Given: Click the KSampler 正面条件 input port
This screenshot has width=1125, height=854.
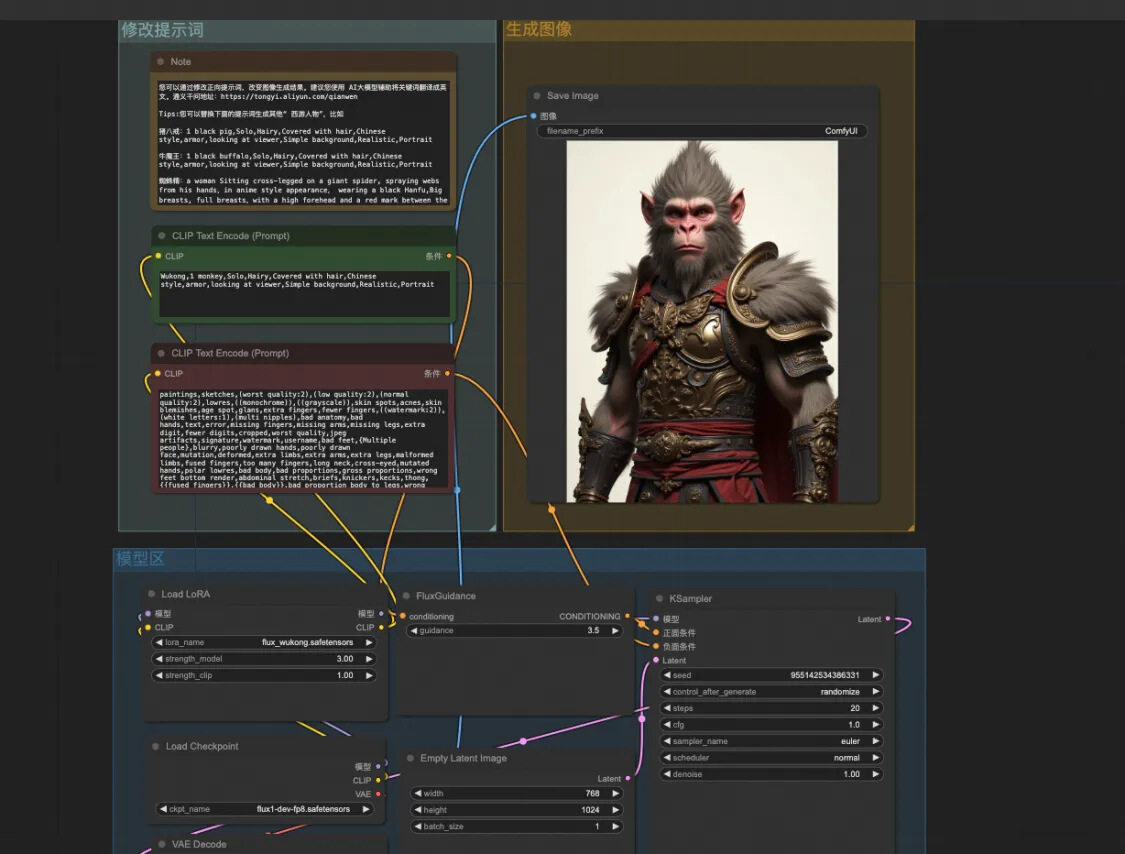Looking at the screenshot, I should coord(656,632).
